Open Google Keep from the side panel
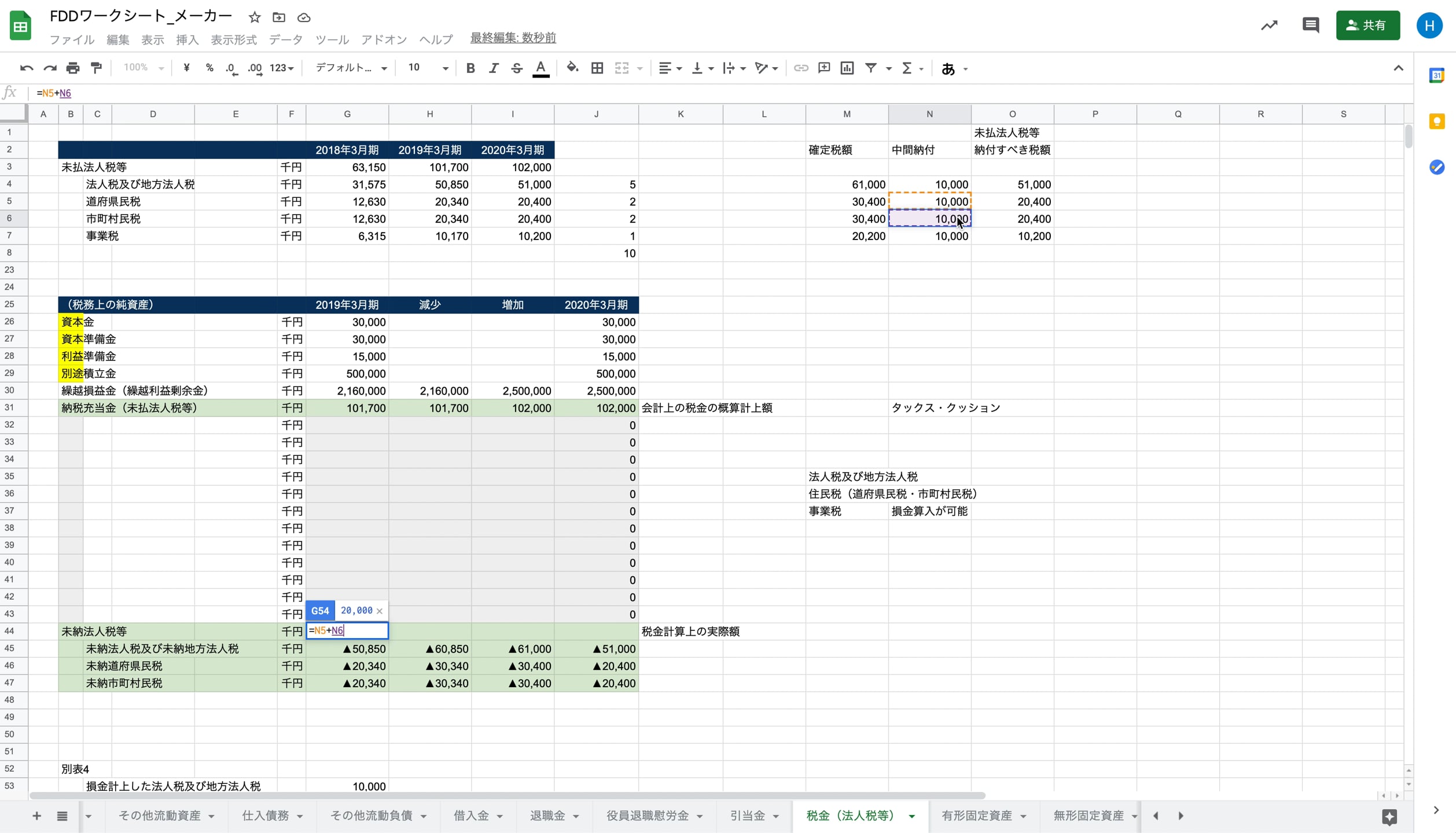 pyautogui.click(x=1437, y=121)
